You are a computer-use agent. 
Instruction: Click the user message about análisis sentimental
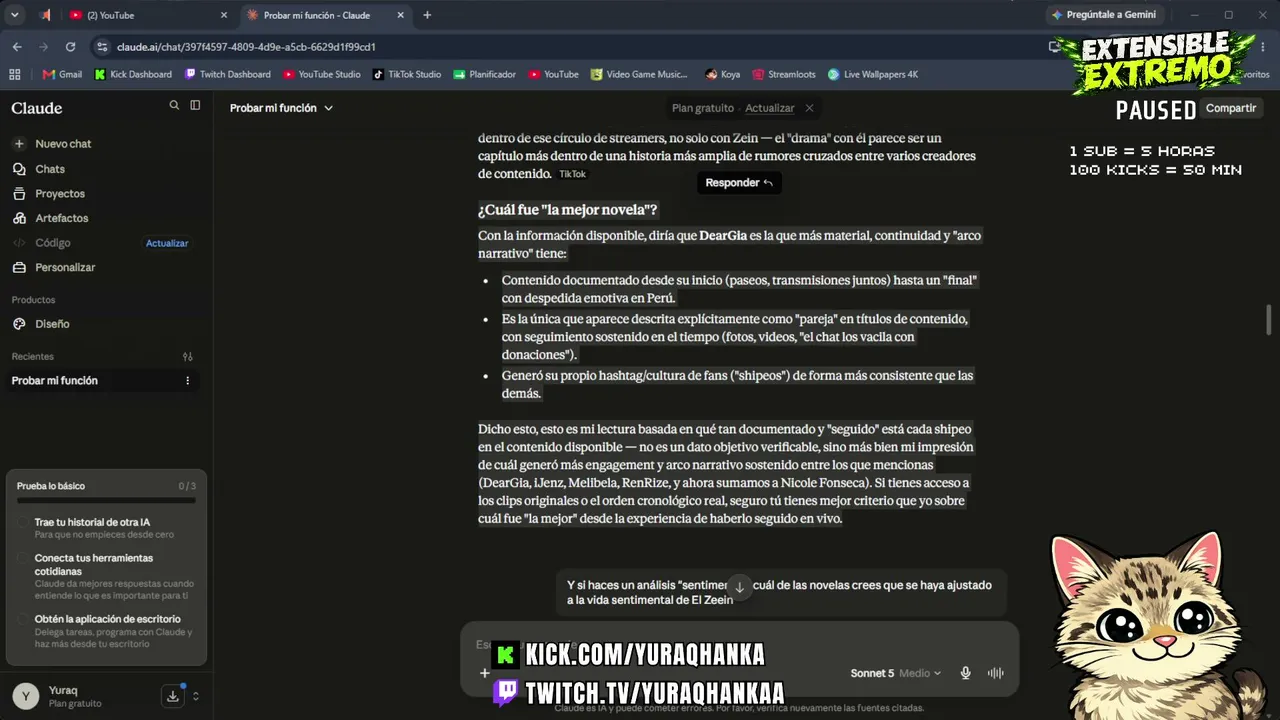779,592
